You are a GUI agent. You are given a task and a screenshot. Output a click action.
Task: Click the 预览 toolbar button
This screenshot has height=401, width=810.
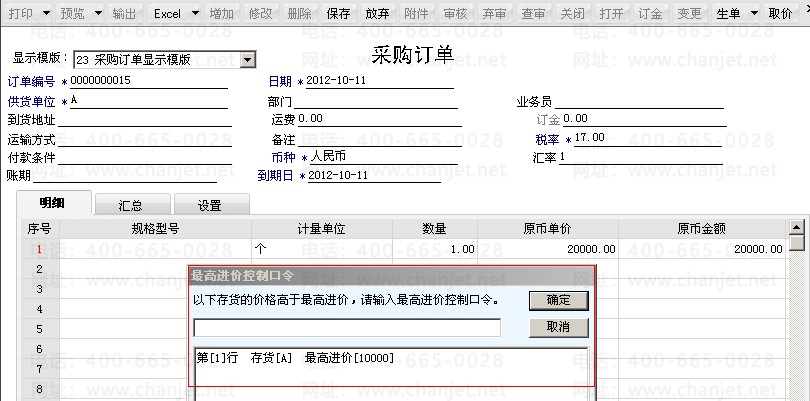tap(72, 13)
